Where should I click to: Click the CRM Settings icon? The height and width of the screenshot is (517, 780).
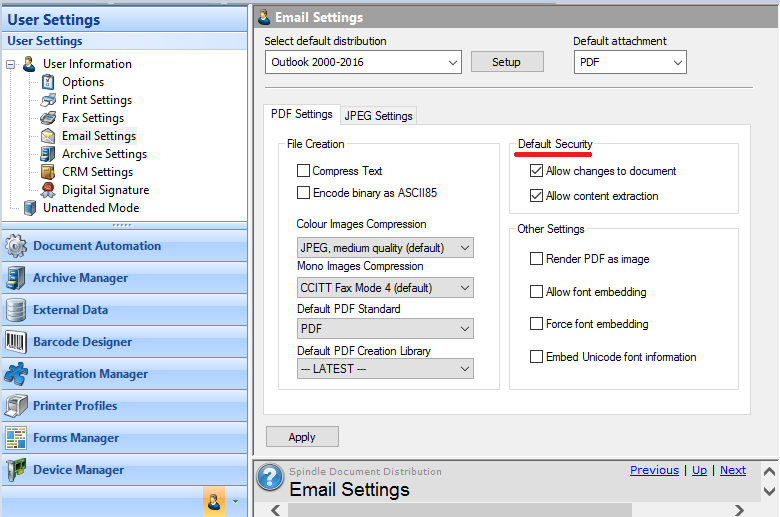[48, 172]
